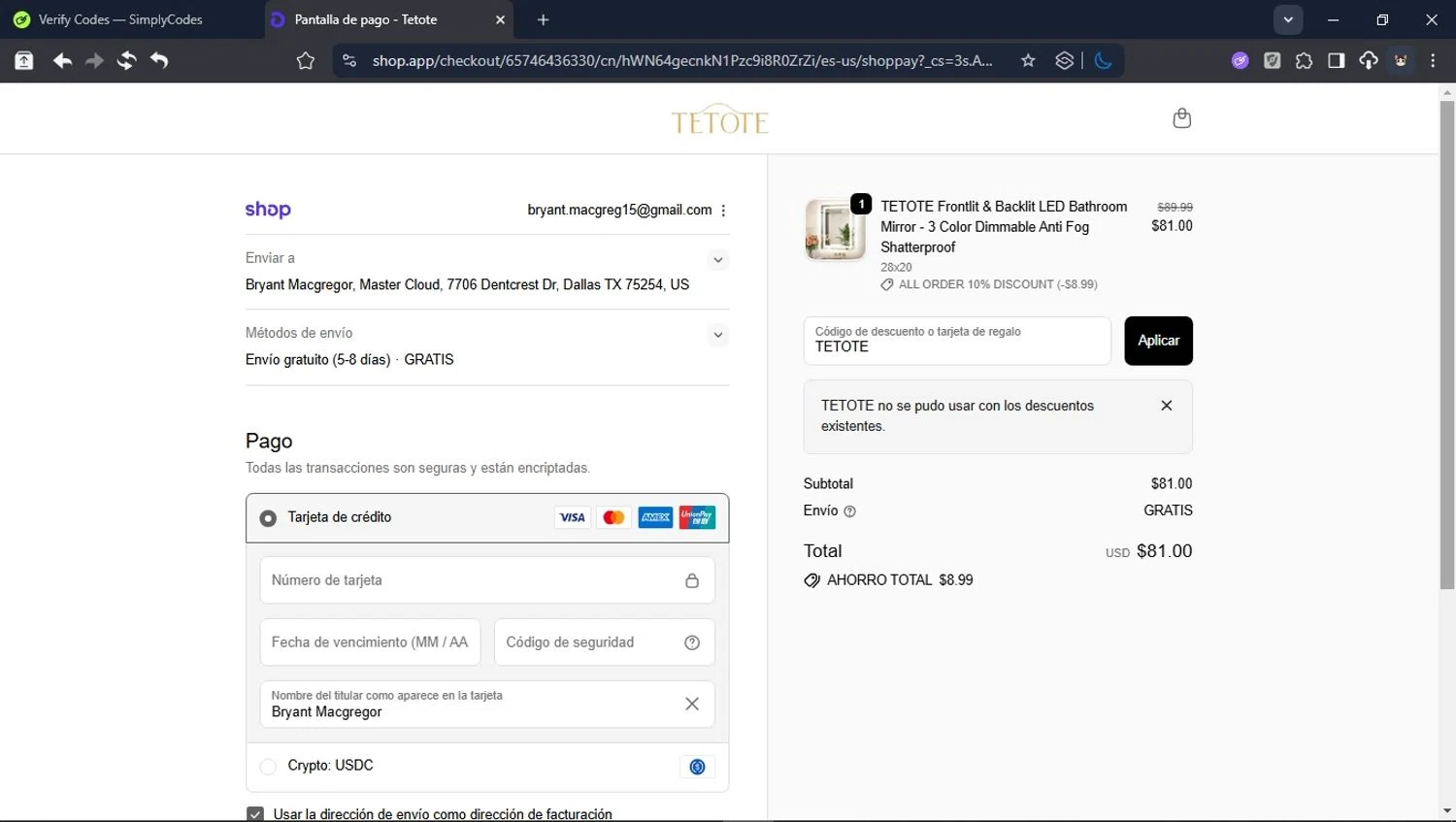Click the card number lock icon
This screenshot has height=822, width=1456.
pyautogui.click(x=692, y=580)
